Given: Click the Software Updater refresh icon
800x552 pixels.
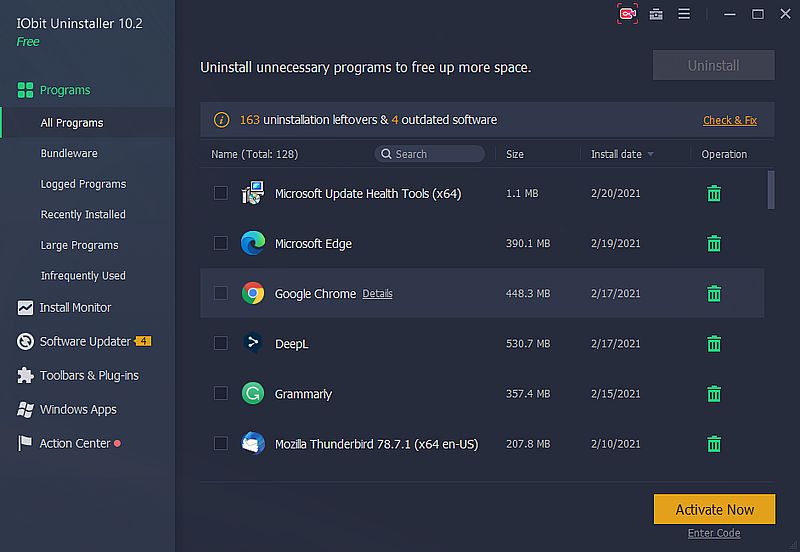Looking at the screenshot, I should pyautogui.click(x=25, y=341).
